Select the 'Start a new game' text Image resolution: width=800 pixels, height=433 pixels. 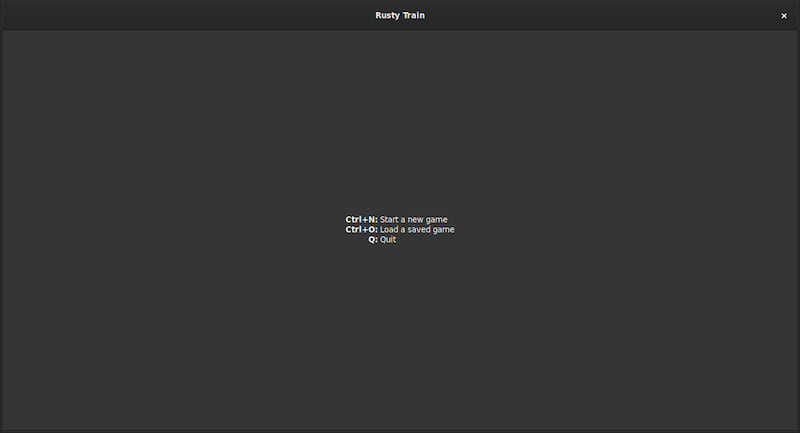click(414, 219)
